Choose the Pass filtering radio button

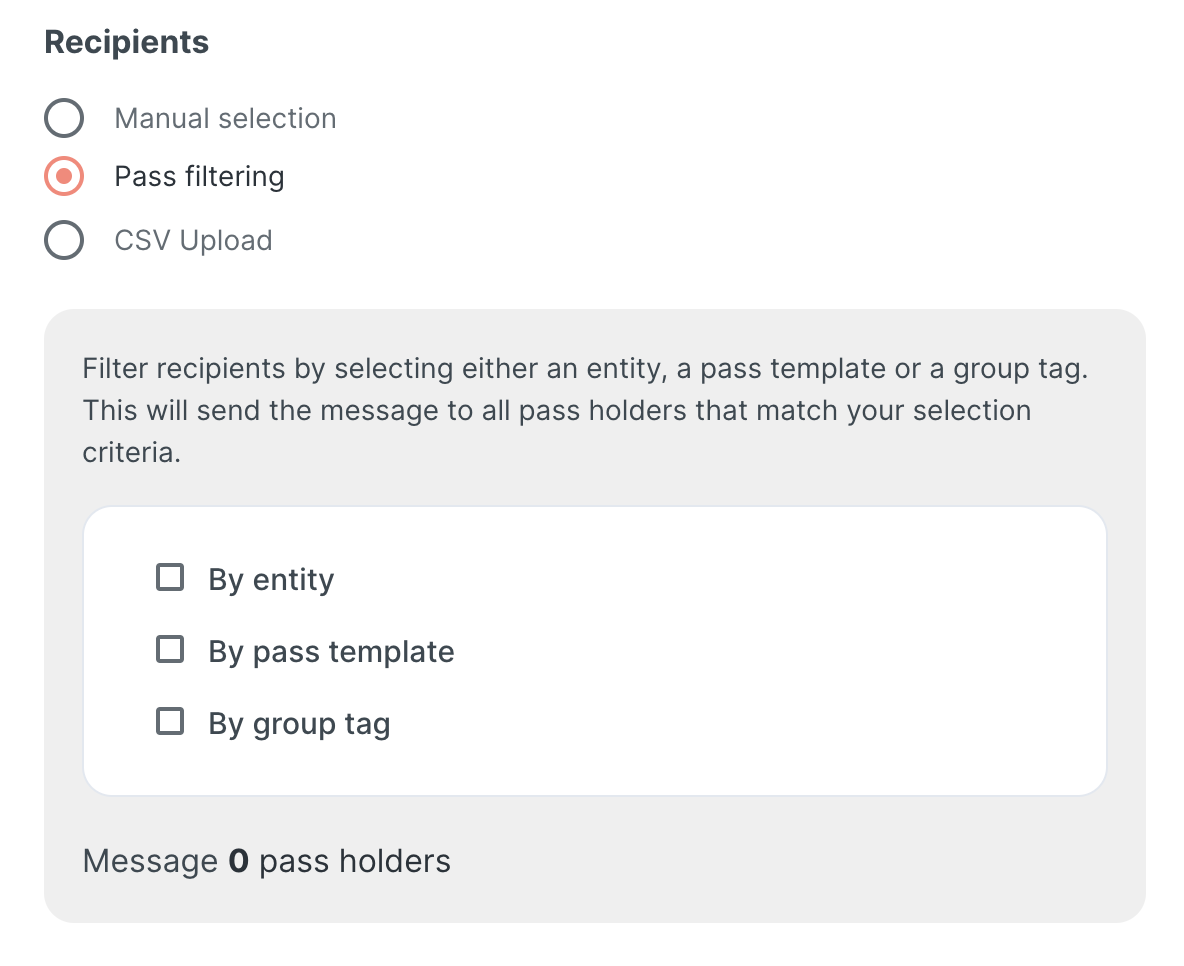63,177
